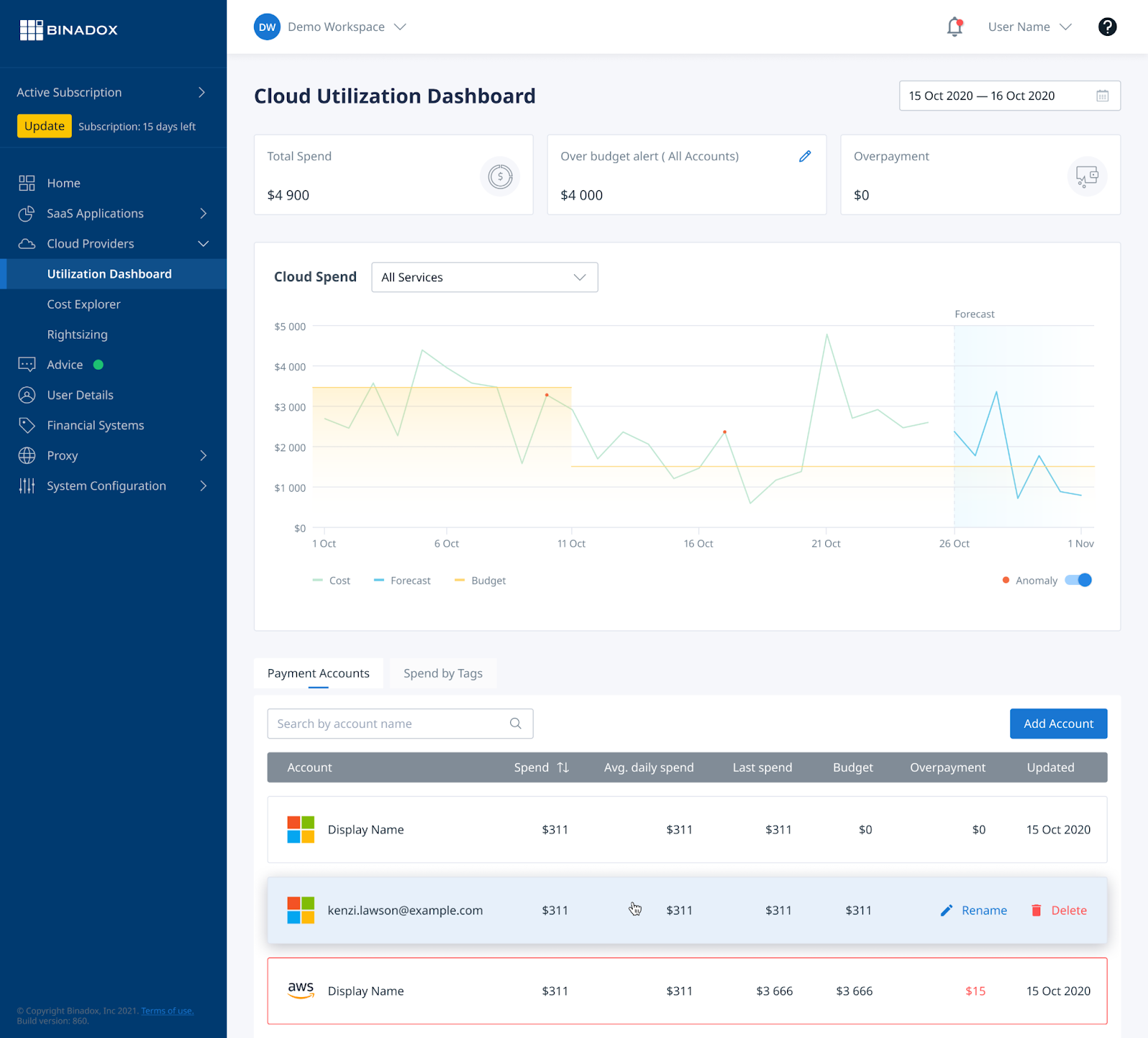Click the green Advice status dot
The width and height of the screenshot is (1148, 1038).
tap(98, 365)
